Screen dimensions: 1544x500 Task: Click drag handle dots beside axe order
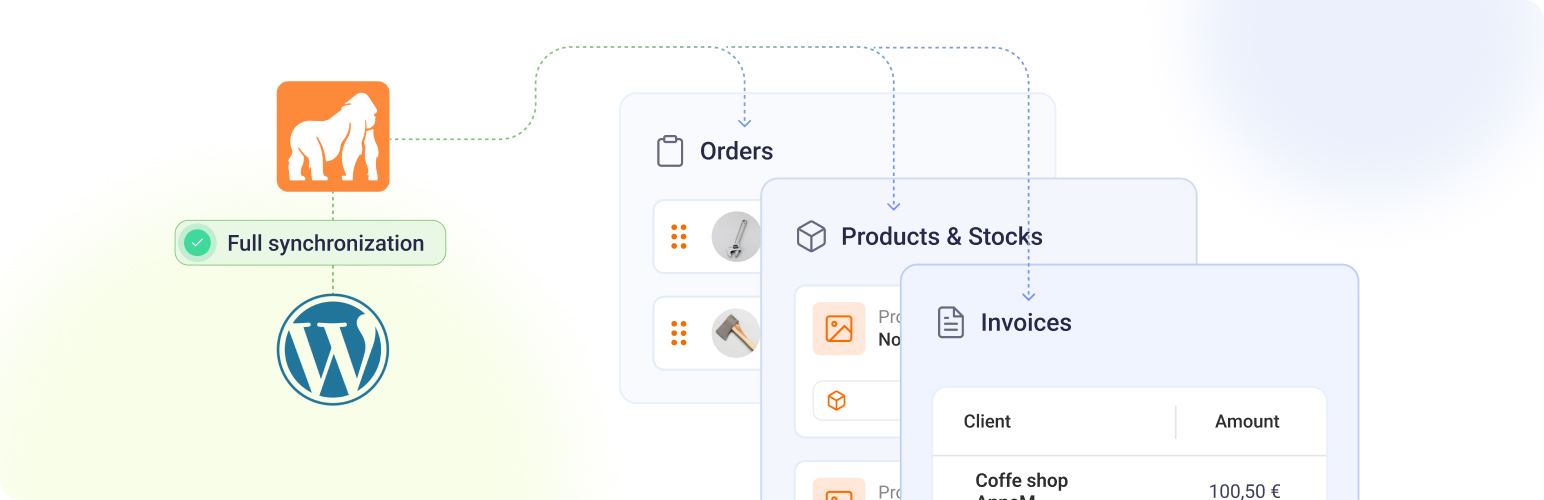coord(679,333)
